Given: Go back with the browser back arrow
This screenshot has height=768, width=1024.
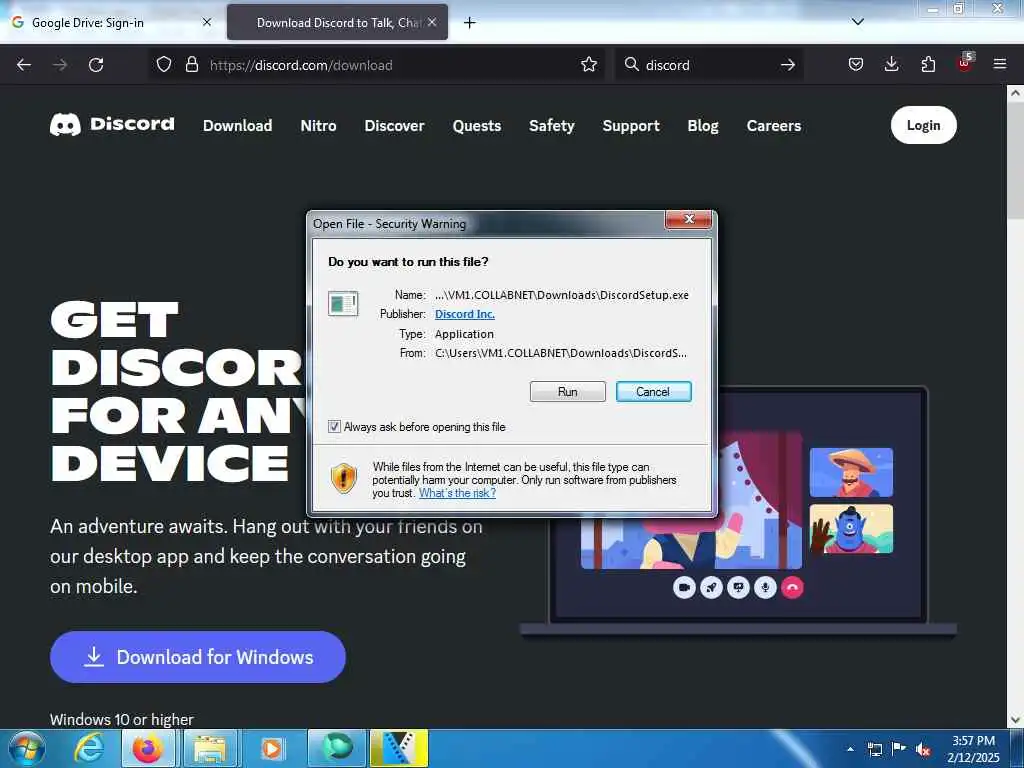Looking at the screenshot, I should point(24,65).
